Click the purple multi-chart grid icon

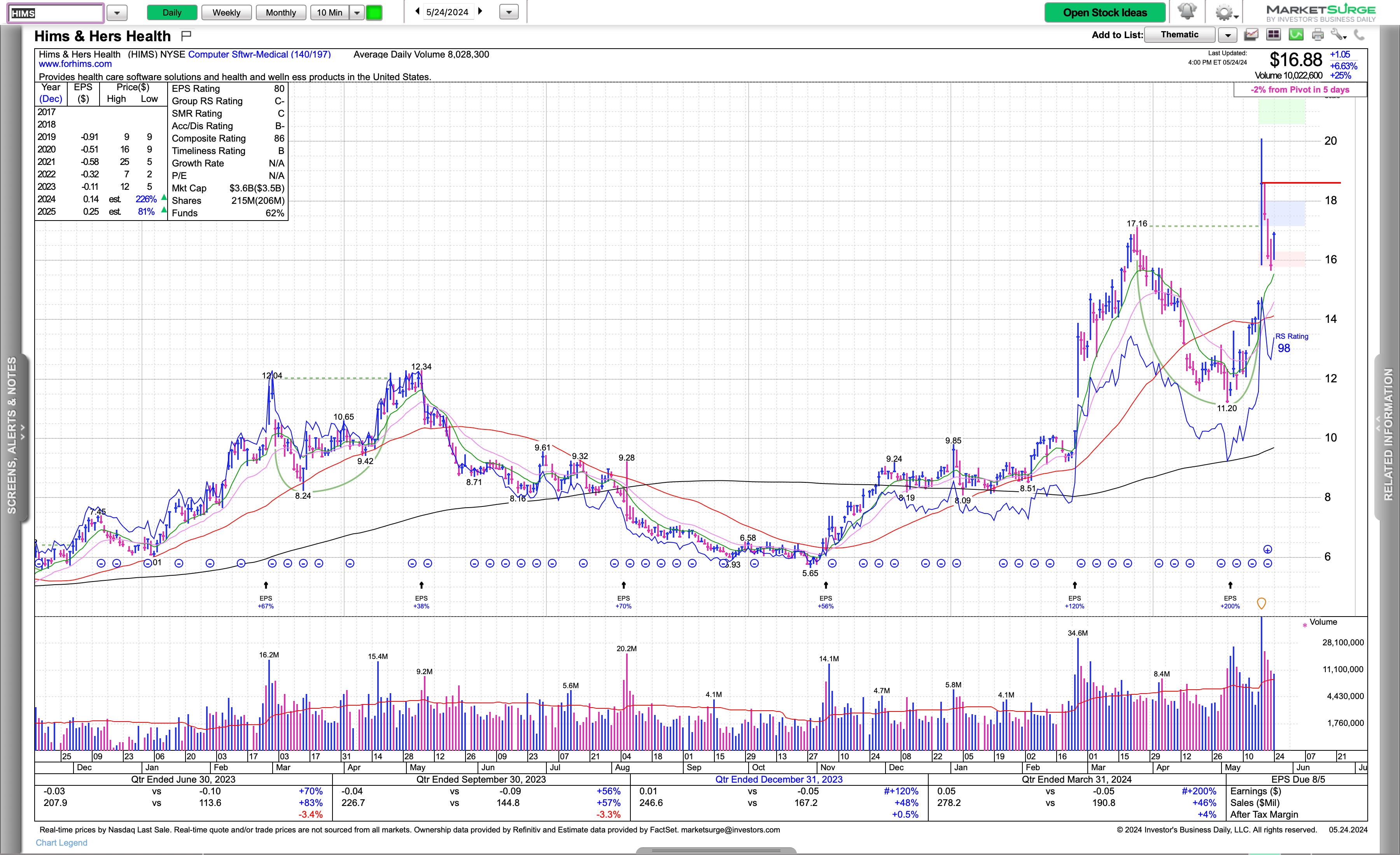[x=1274, y=35]
